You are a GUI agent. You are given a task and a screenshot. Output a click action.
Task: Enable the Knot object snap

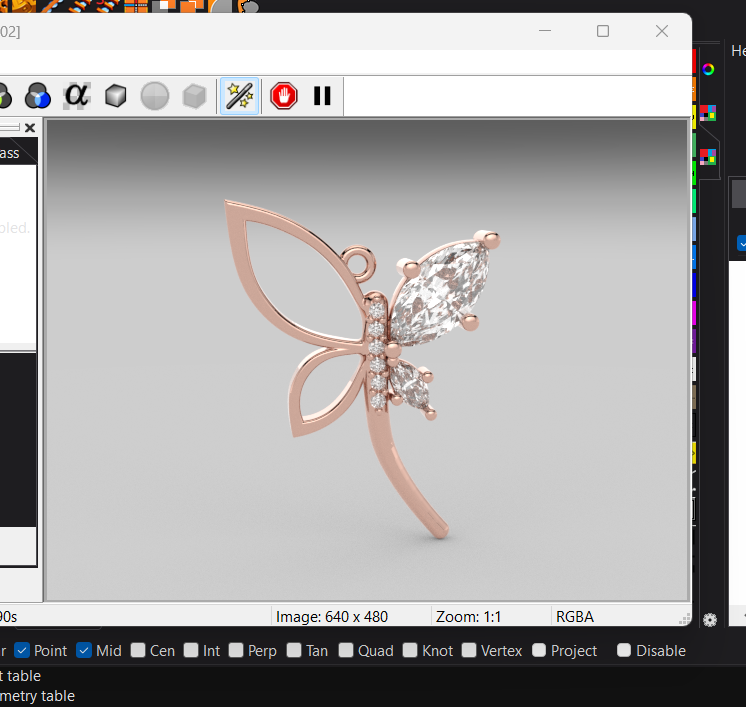410,650
